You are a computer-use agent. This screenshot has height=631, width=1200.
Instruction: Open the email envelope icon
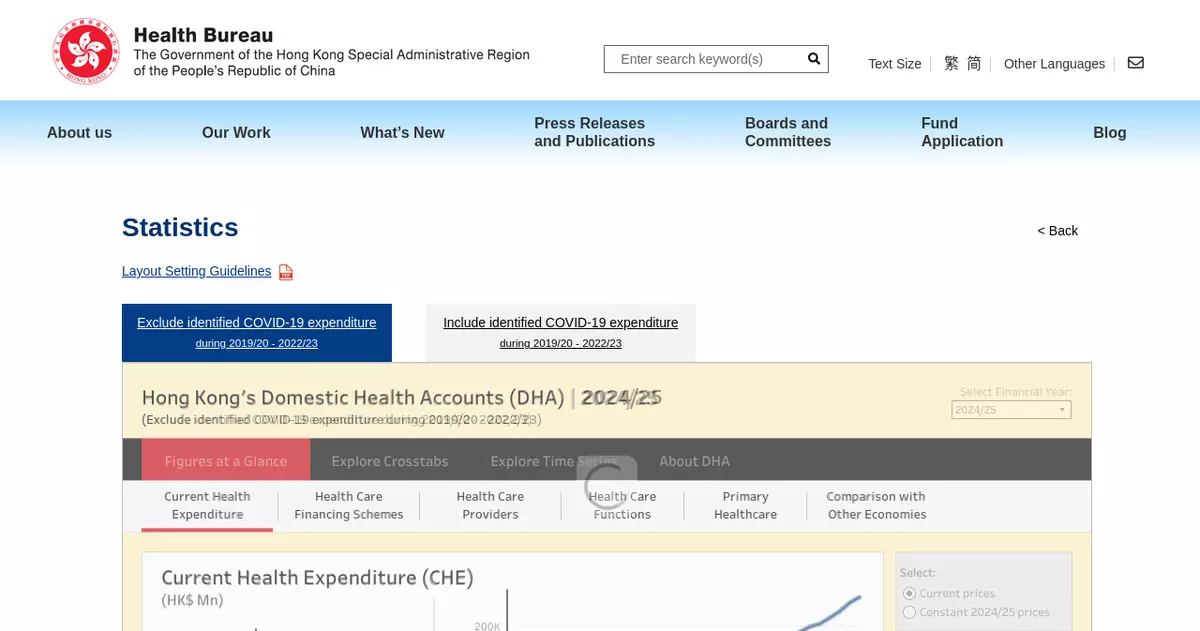[1136, 63]
